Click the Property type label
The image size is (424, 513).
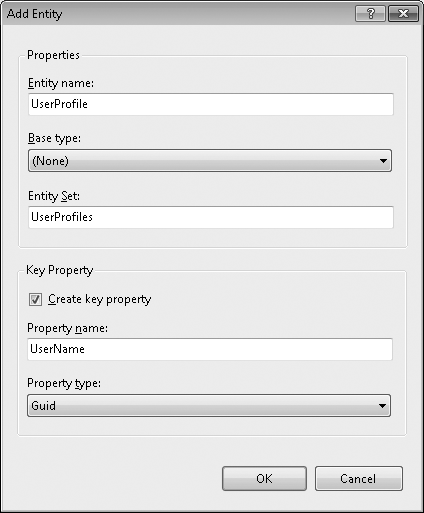click(x=64, y=383)
